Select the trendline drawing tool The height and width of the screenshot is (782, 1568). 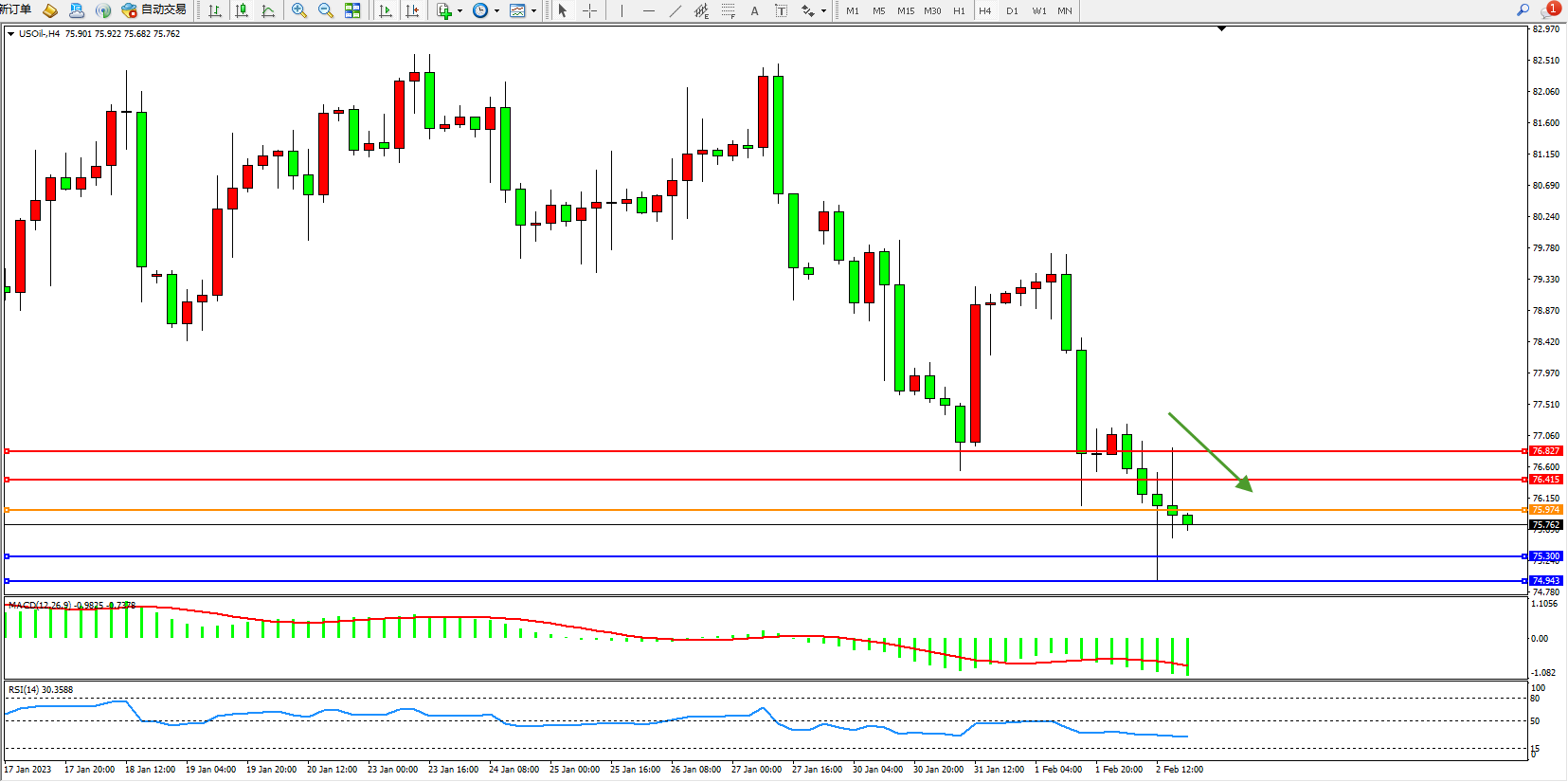tap(675, 10)
